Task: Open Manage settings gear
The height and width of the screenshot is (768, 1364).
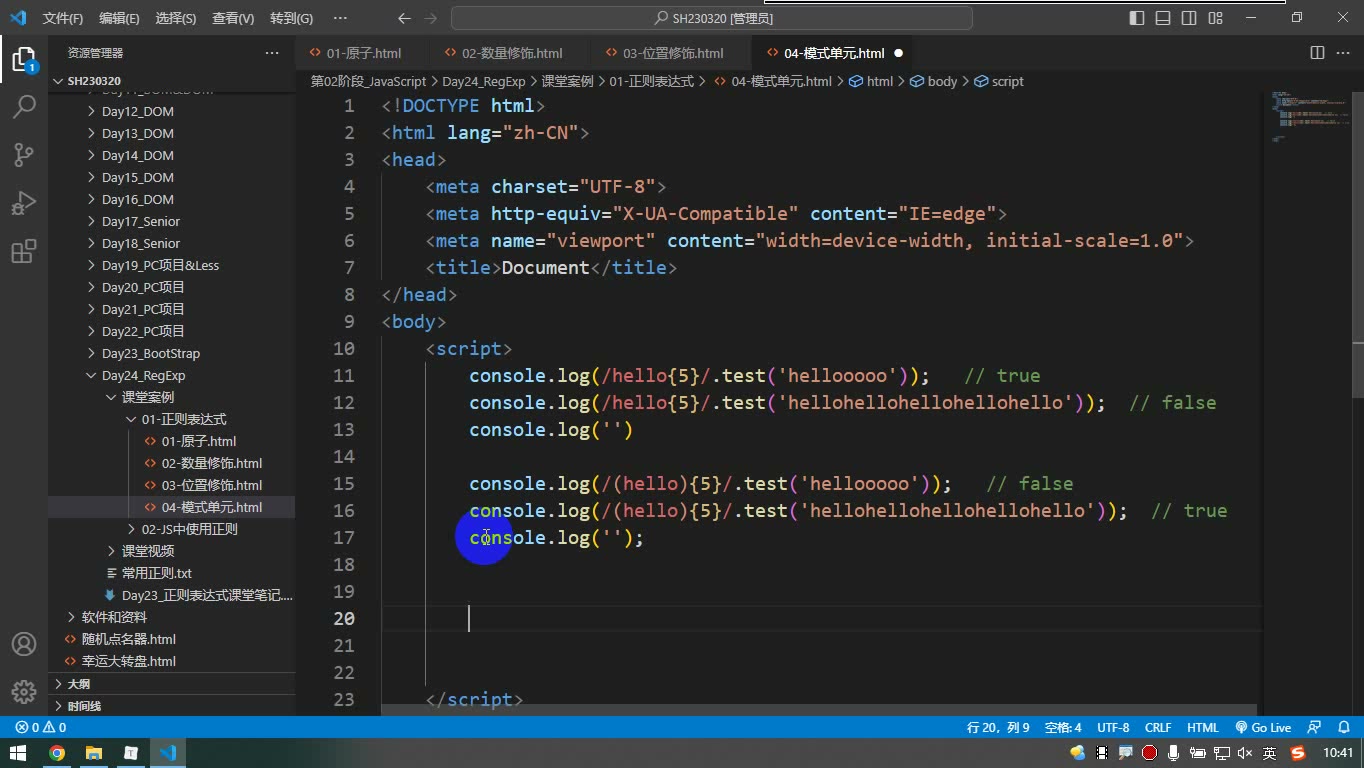Action: (24, 692)
